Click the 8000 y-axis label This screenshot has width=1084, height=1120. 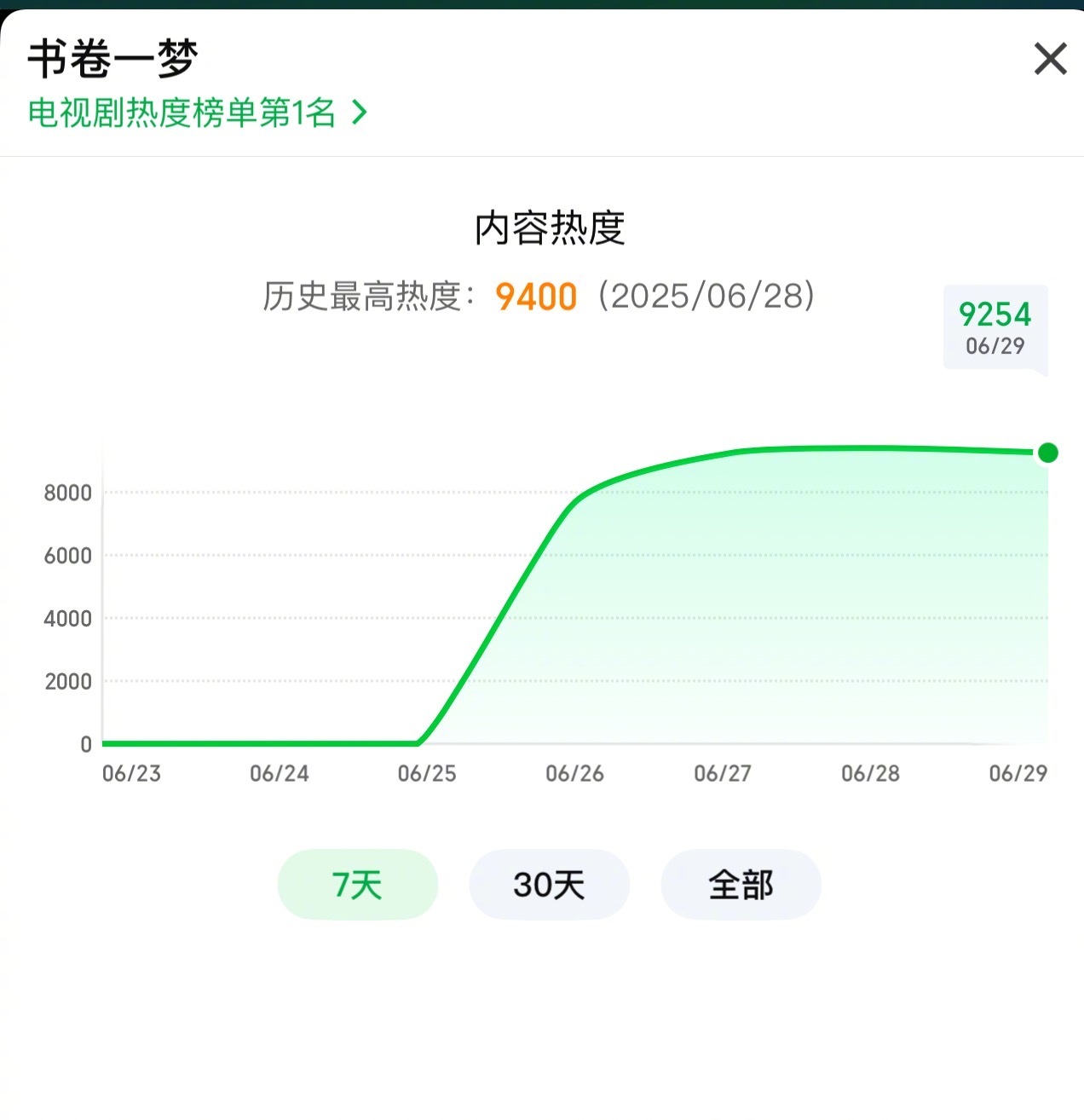[68, 493]
